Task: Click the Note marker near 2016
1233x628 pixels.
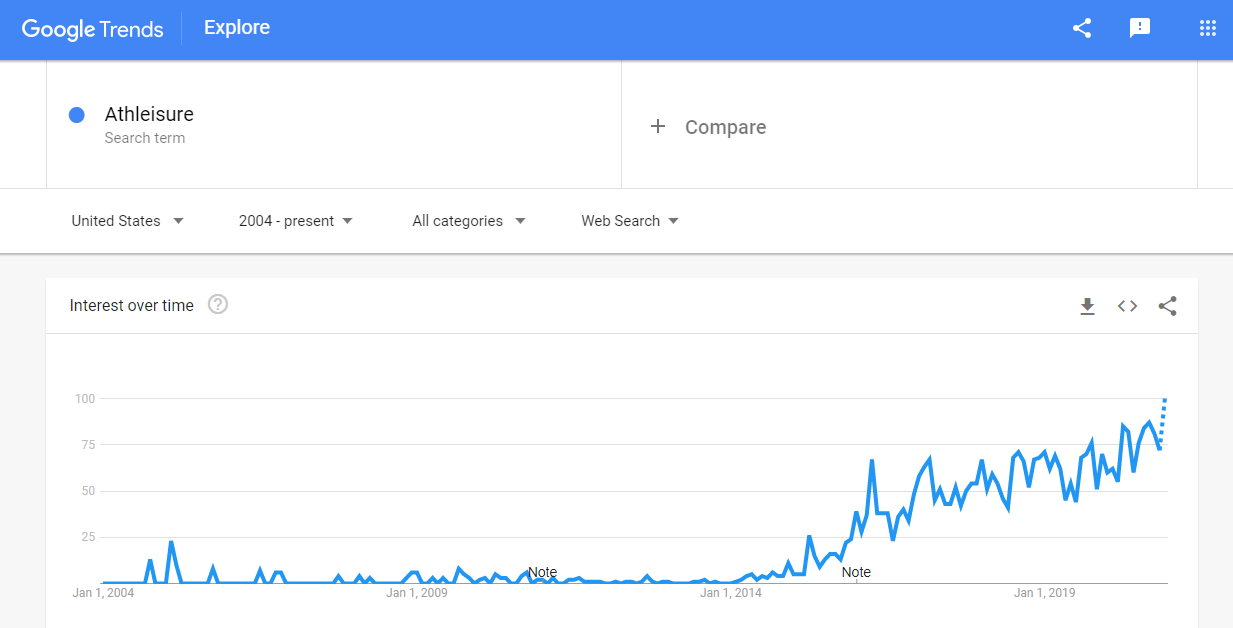Action: pyautogui.click(x=856, y=572)
